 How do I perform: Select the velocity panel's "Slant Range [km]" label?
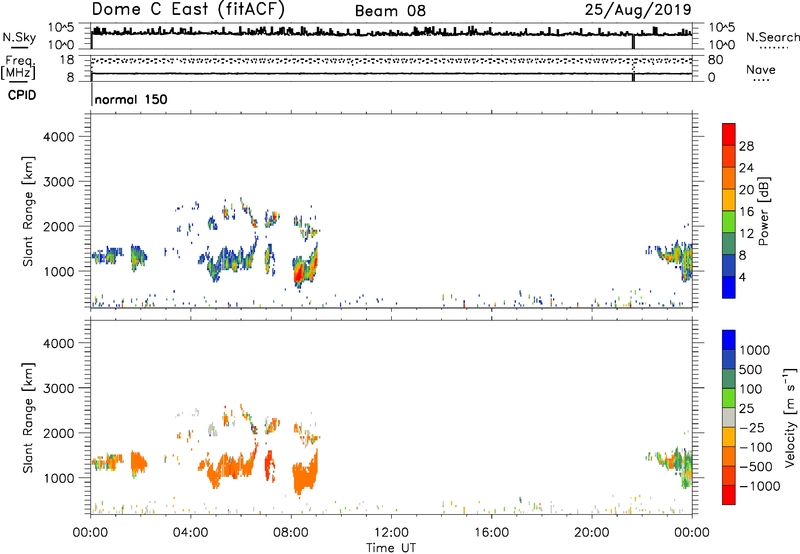(28, 417)
